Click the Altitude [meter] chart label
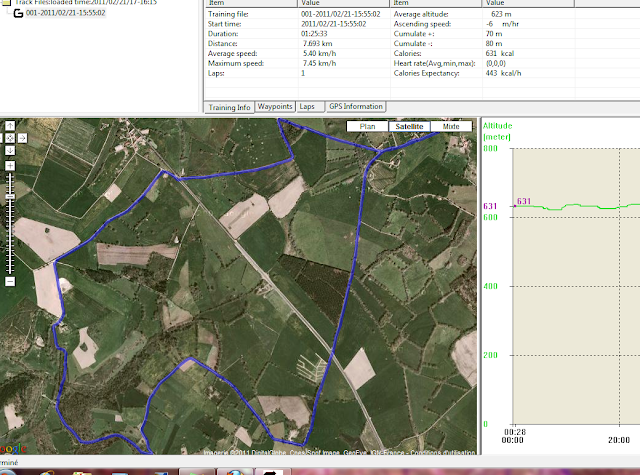 pos(497,131)
